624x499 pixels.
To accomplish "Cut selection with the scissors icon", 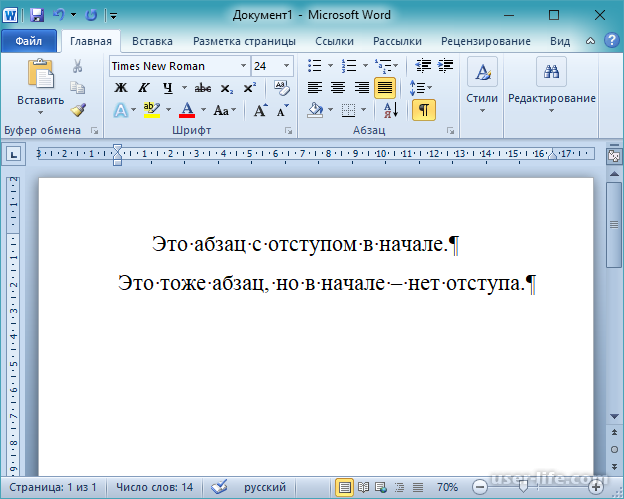I will point(78,66).
